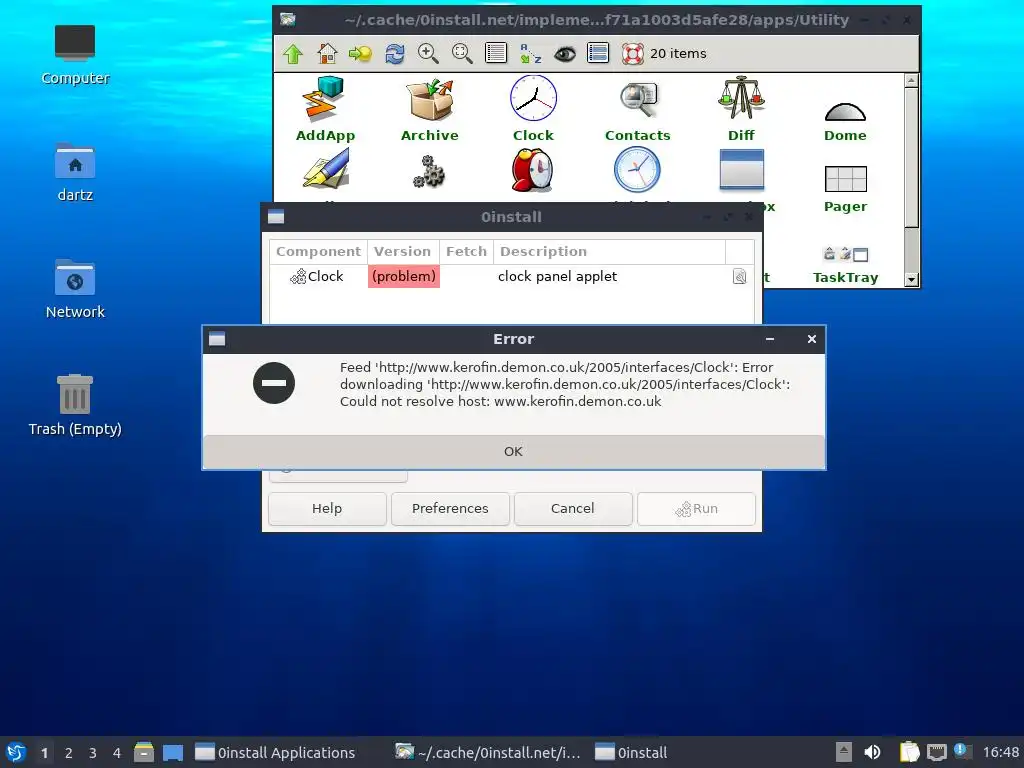
Task: Click the network connection tray icon
Action: pos(936,752)
